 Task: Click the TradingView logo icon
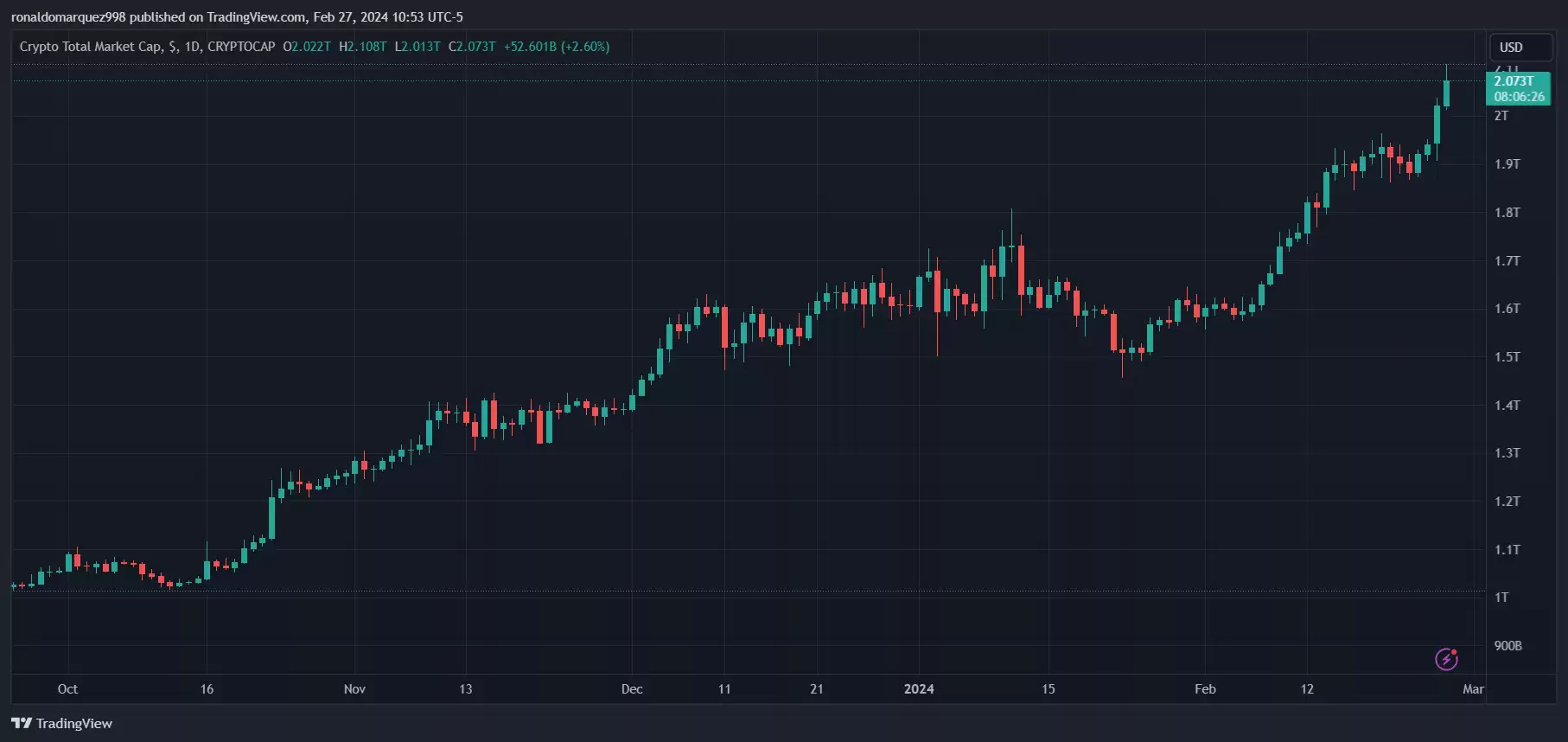[x=21, y=723]
